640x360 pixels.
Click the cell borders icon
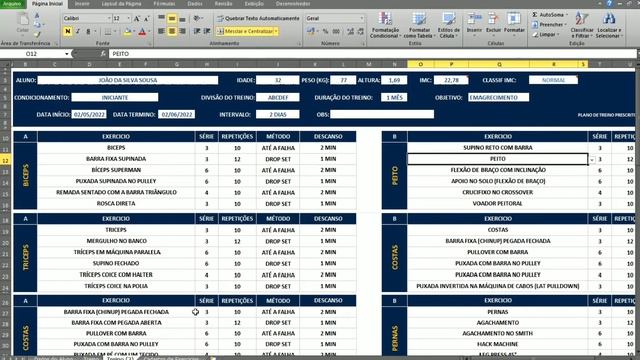[108, 31]
